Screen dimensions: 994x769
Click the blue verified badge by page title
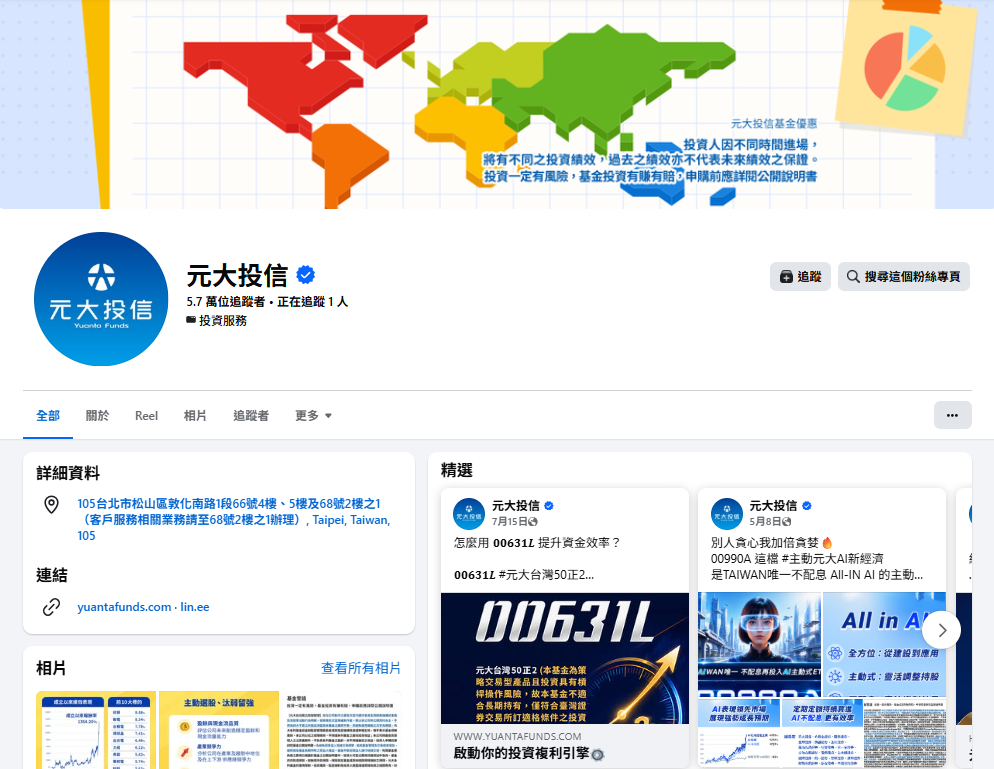click(x=306, y=275)
